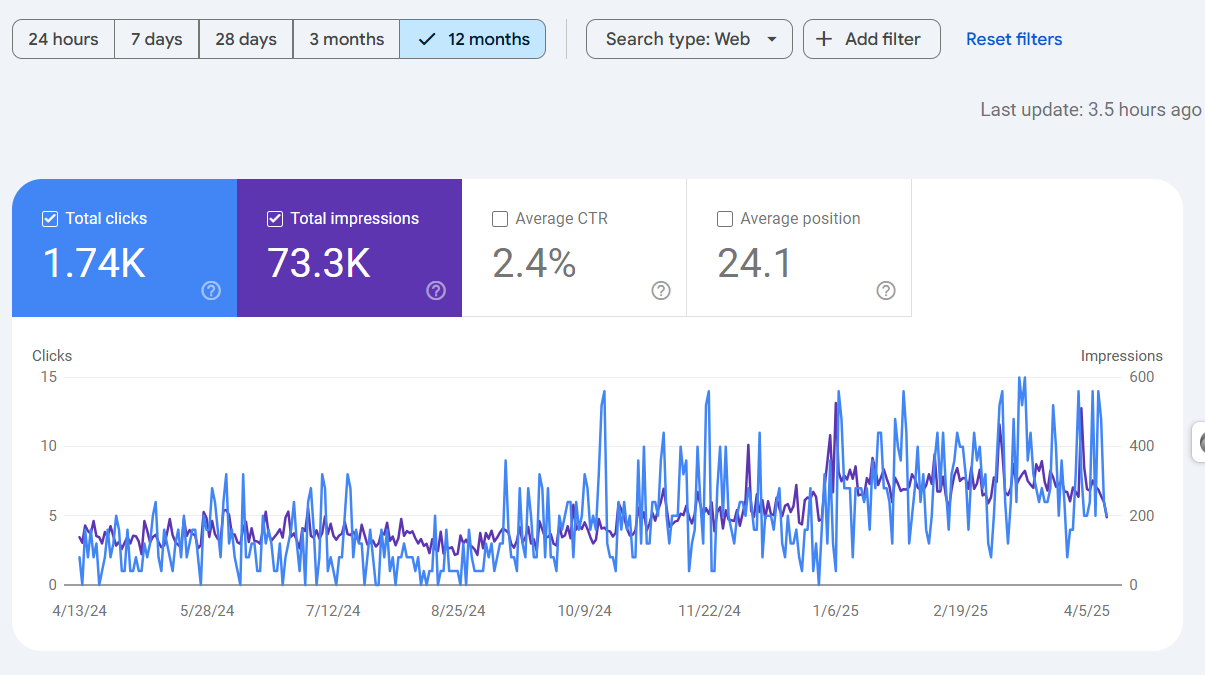Screen dimensions: 1205x675
Task: Click the plus icon in Add filter
Action: 824,39
